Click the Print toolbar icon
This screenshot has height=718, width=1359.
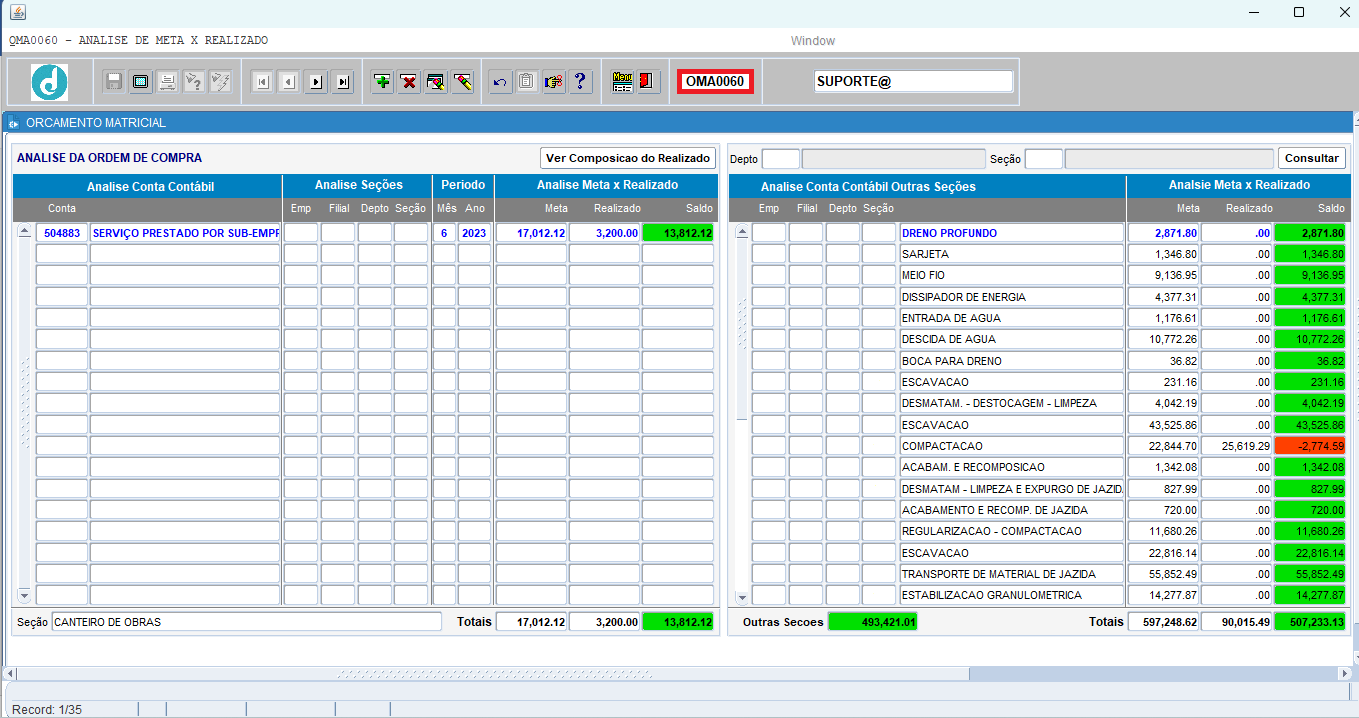click(x=168, y=82)
